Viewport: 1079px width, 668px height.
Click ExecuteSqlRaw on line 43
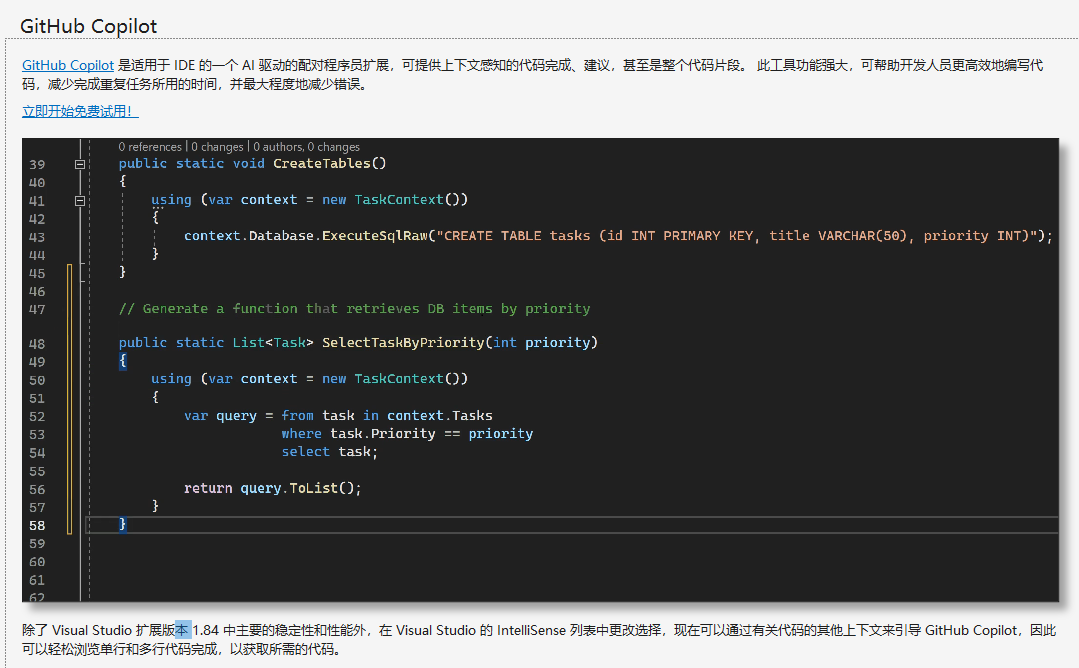click(375, 236)
